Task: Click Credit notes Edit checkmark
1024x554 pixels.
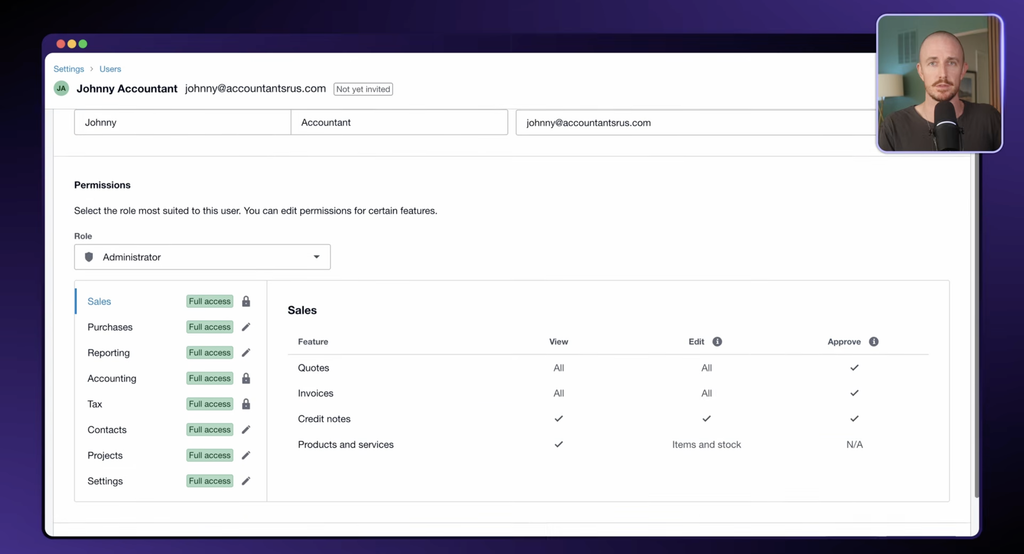Action: tap(707, 419)
